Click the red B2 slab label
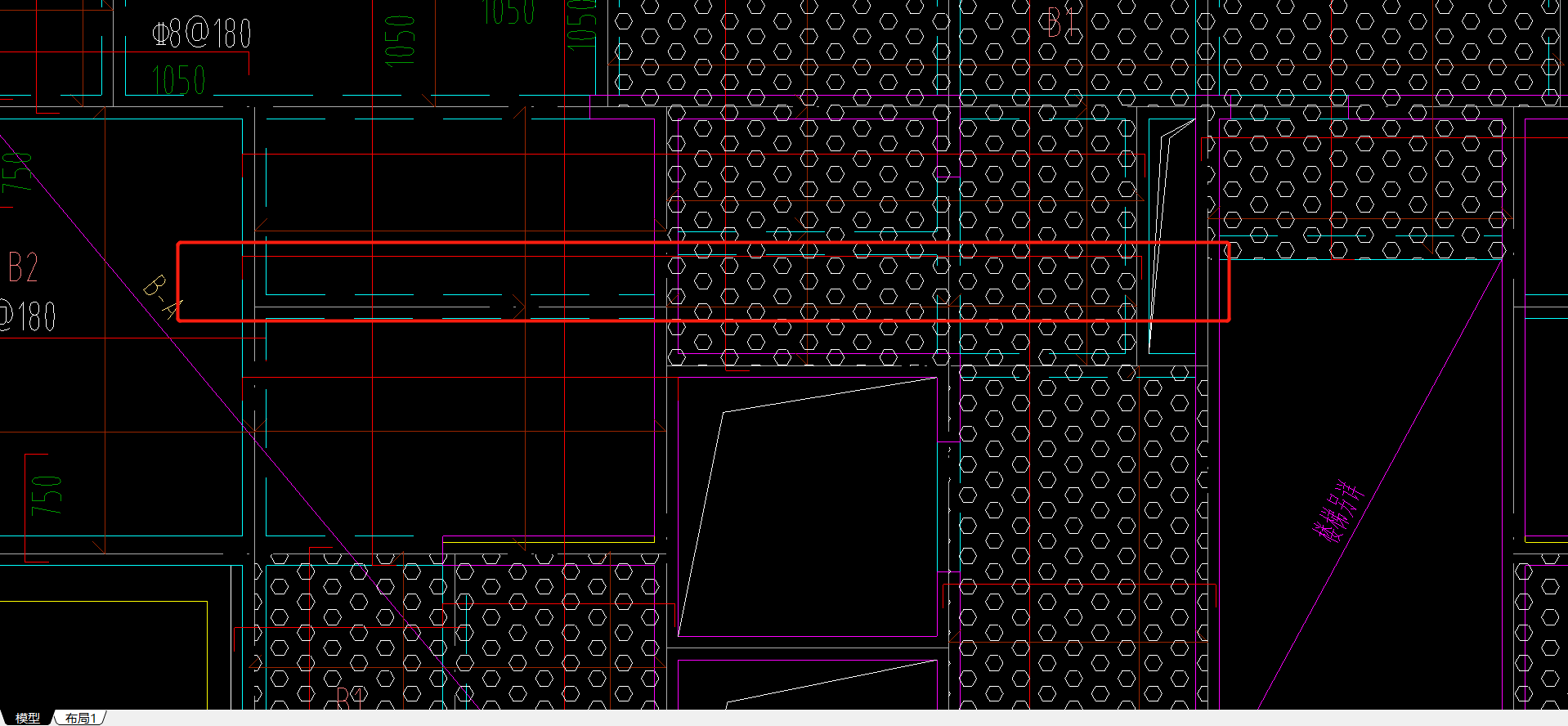 23,267
